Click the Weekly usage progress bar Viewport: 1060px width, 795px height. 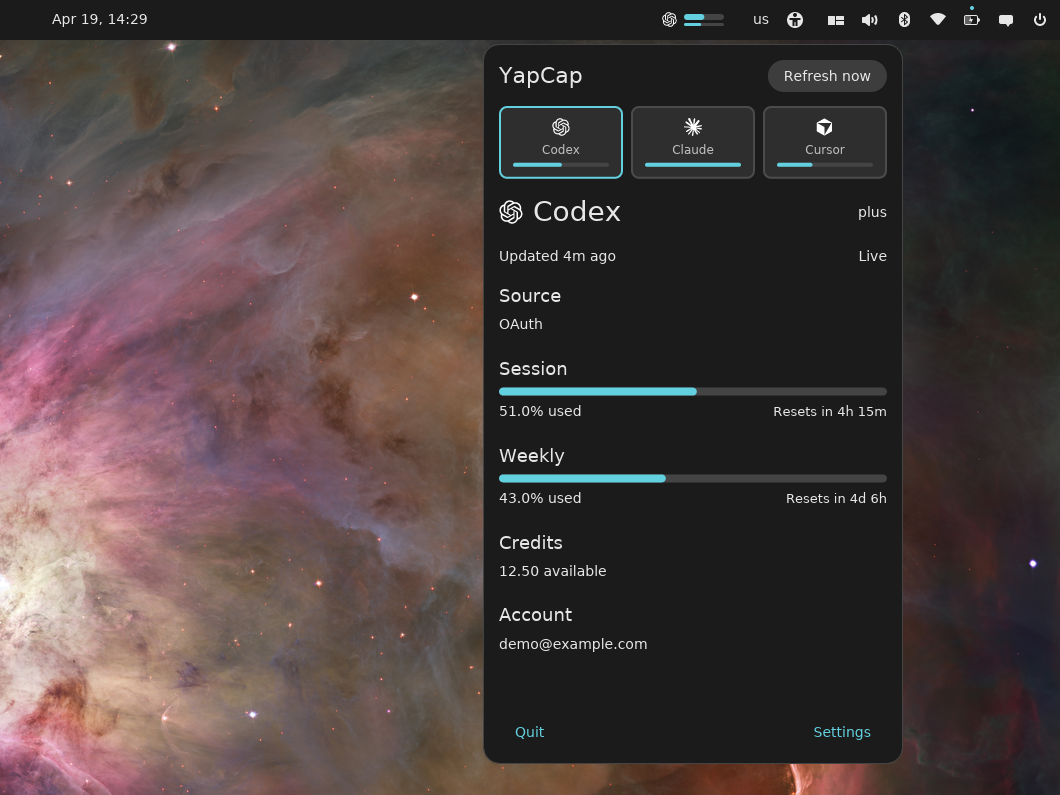tap(692, 478)
